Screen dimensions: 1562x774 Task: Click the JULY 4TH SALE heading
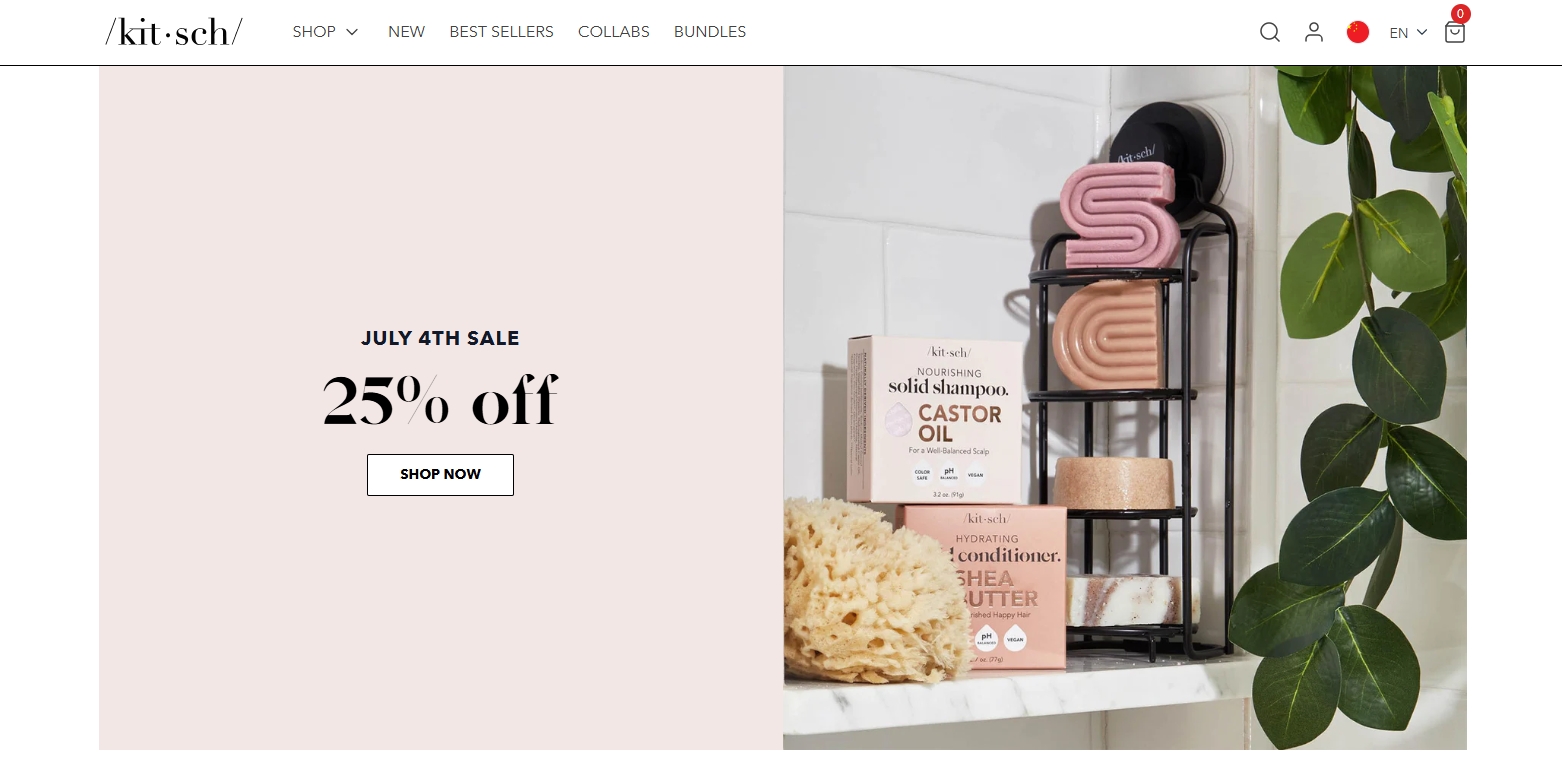[440, 339]
